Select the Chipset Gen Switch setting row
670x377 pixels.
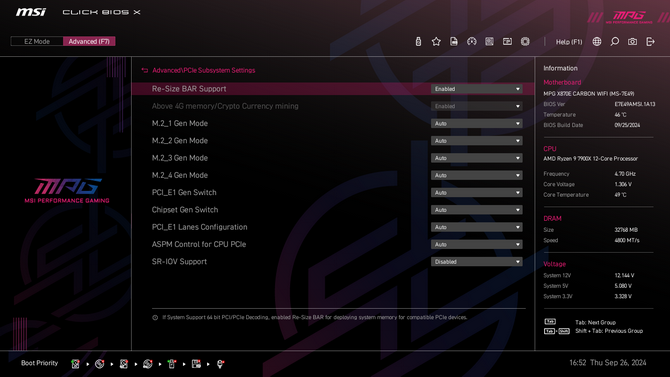pos(333,210)
